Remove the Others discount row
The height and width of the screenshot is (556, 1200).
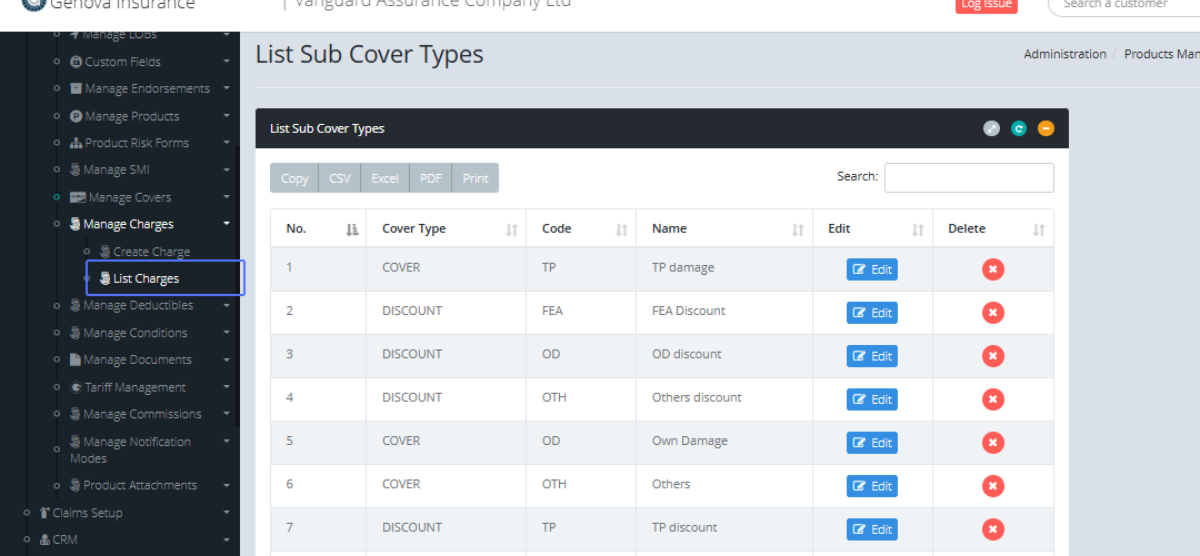(x=992, y=399)
